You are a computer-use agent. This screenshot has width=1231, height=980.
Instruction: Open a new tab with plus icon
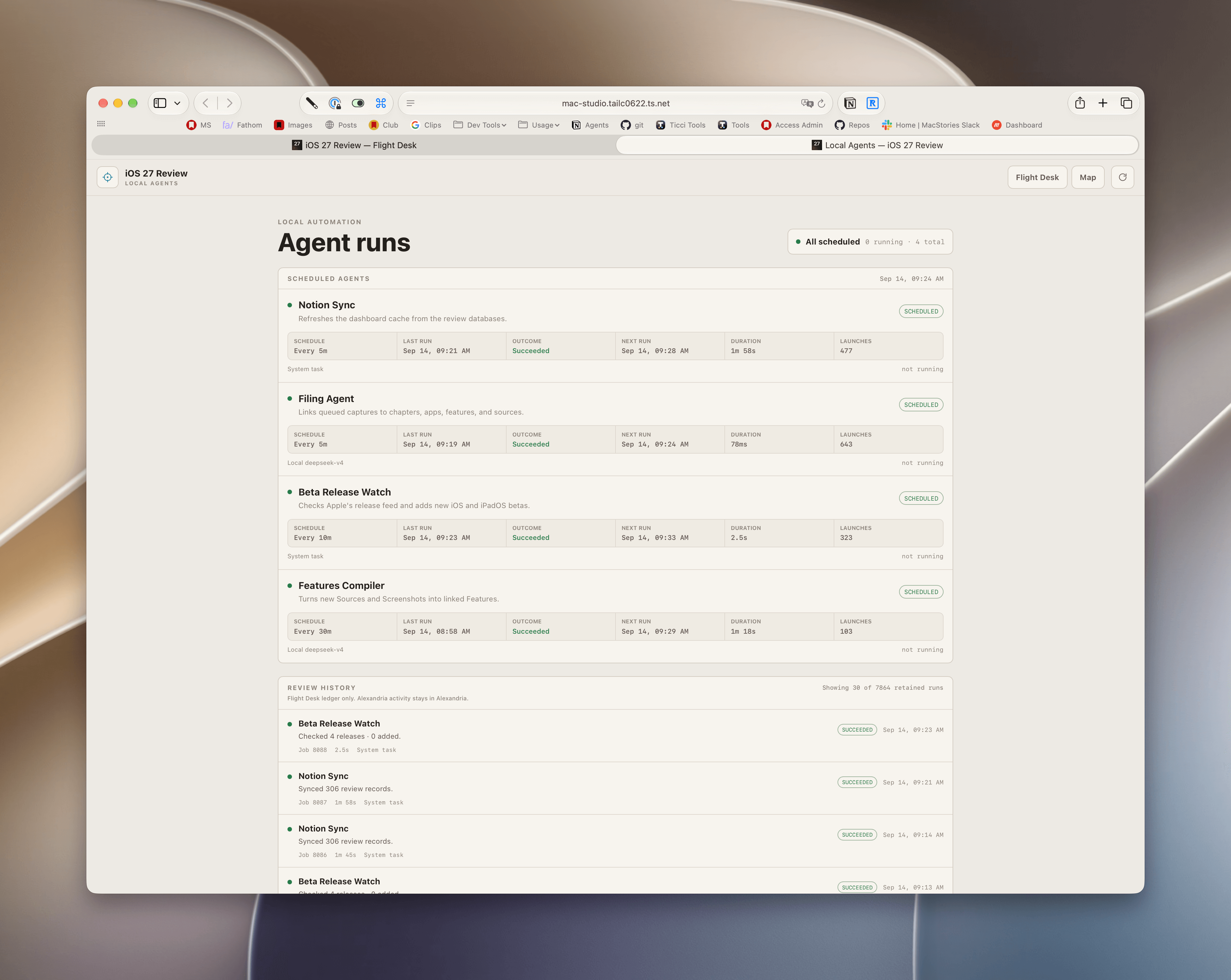point(1103,103)
